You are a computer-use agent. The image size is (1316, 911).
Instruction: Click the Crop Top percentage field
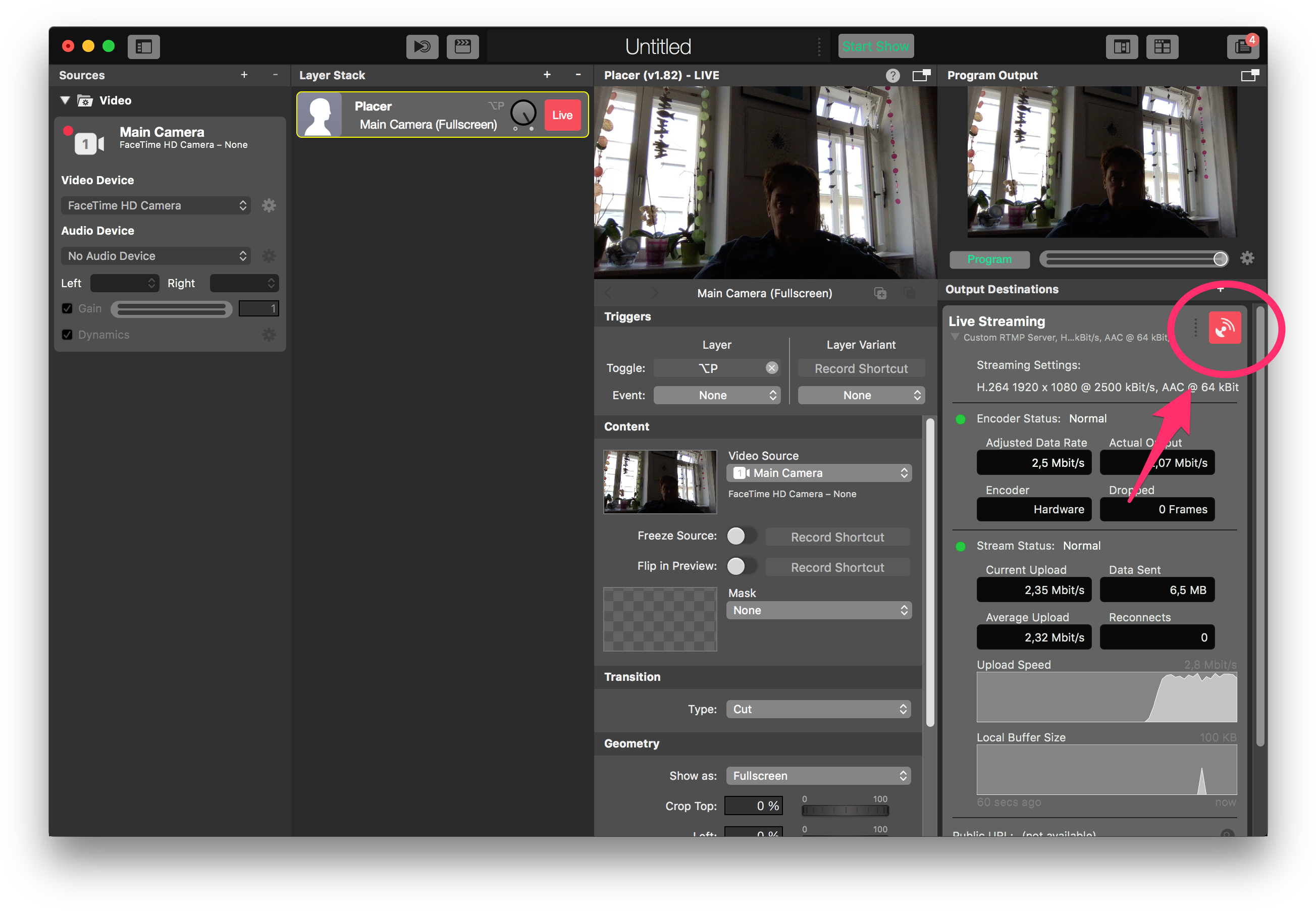tap(753, 806)
